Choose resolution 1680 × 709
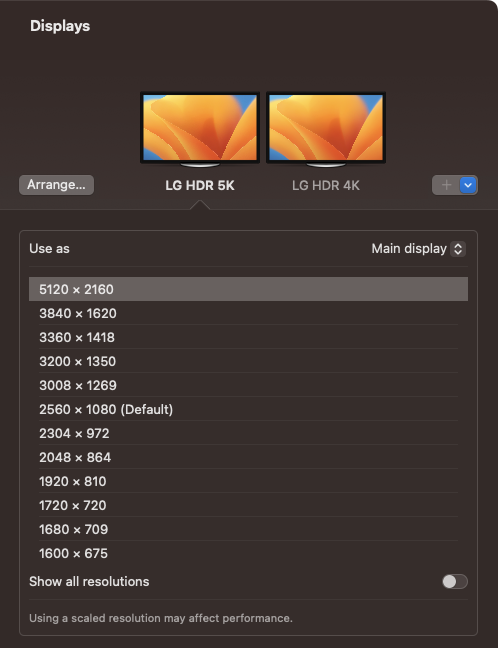Screen dimensions: 498x648 click(248, 529)
